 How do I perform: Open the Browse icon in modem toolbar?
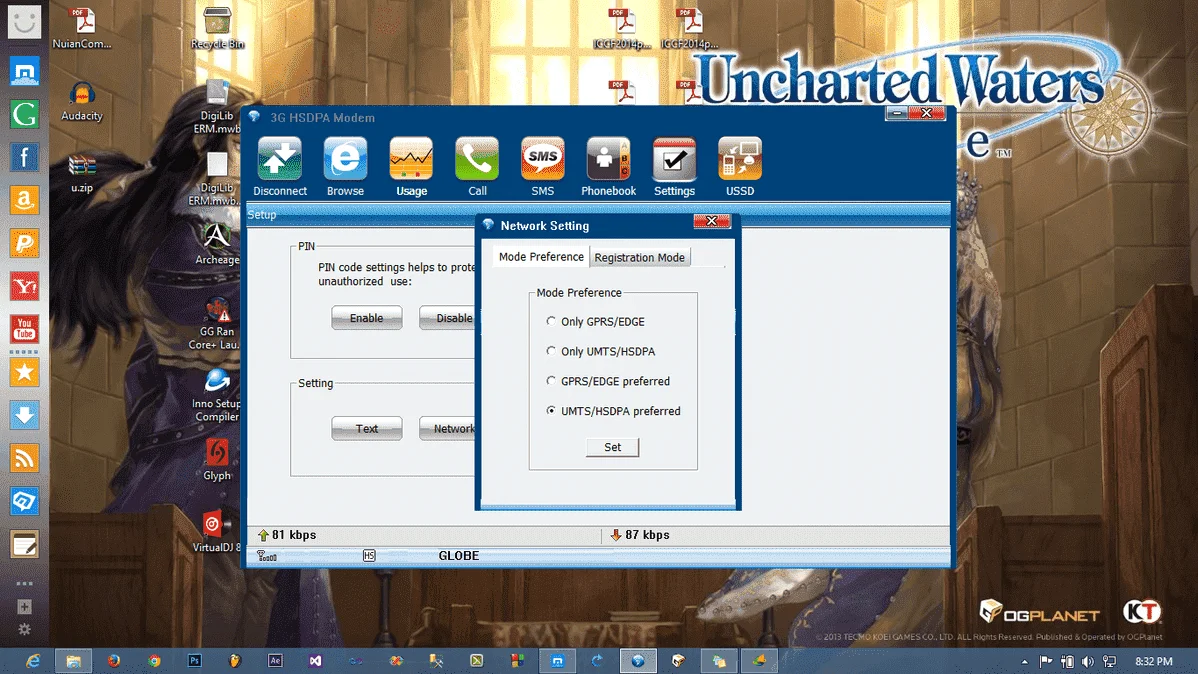pos(345,159)
